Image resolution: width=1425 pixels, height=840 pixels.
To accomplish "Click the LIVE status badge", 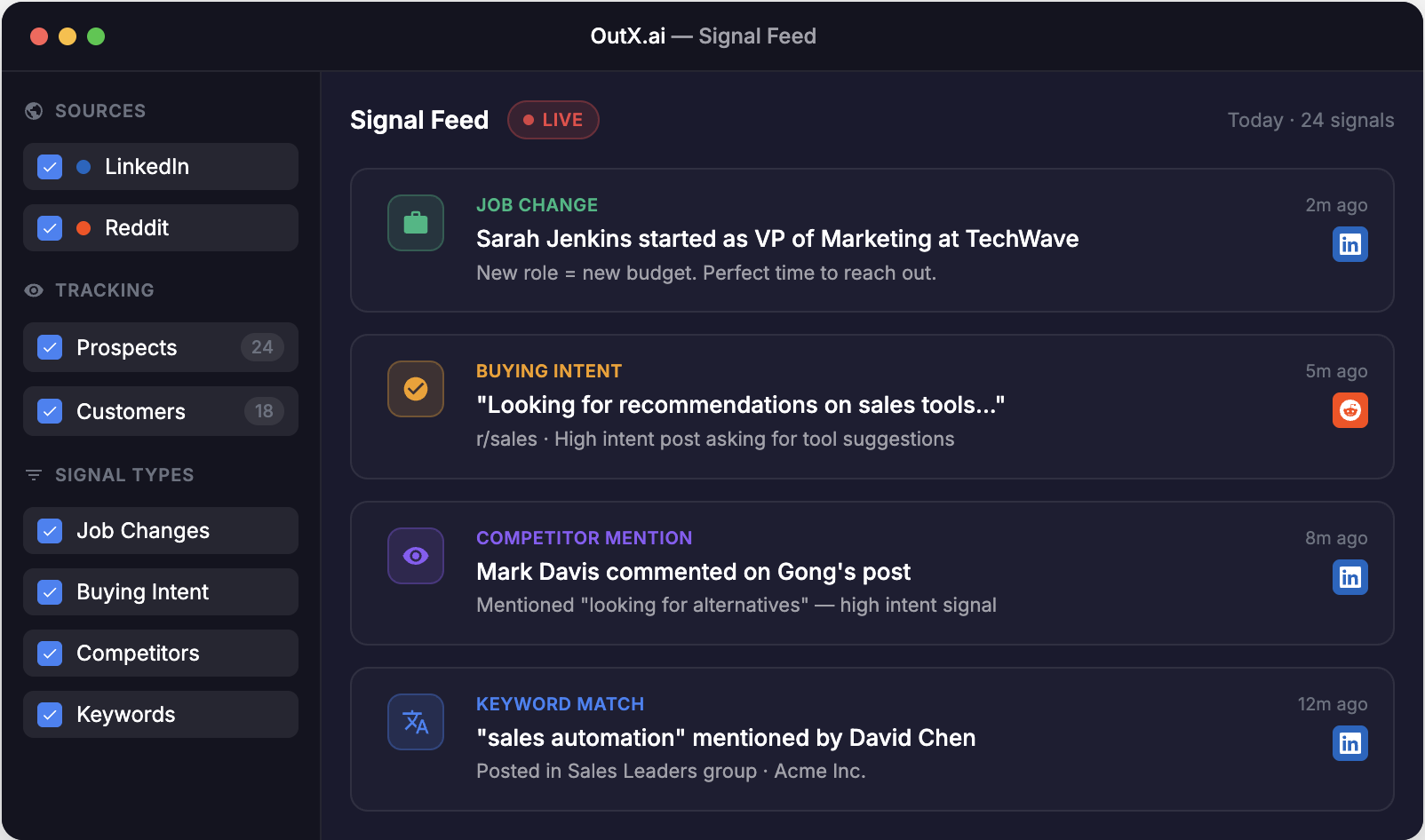I will (553, 120).
